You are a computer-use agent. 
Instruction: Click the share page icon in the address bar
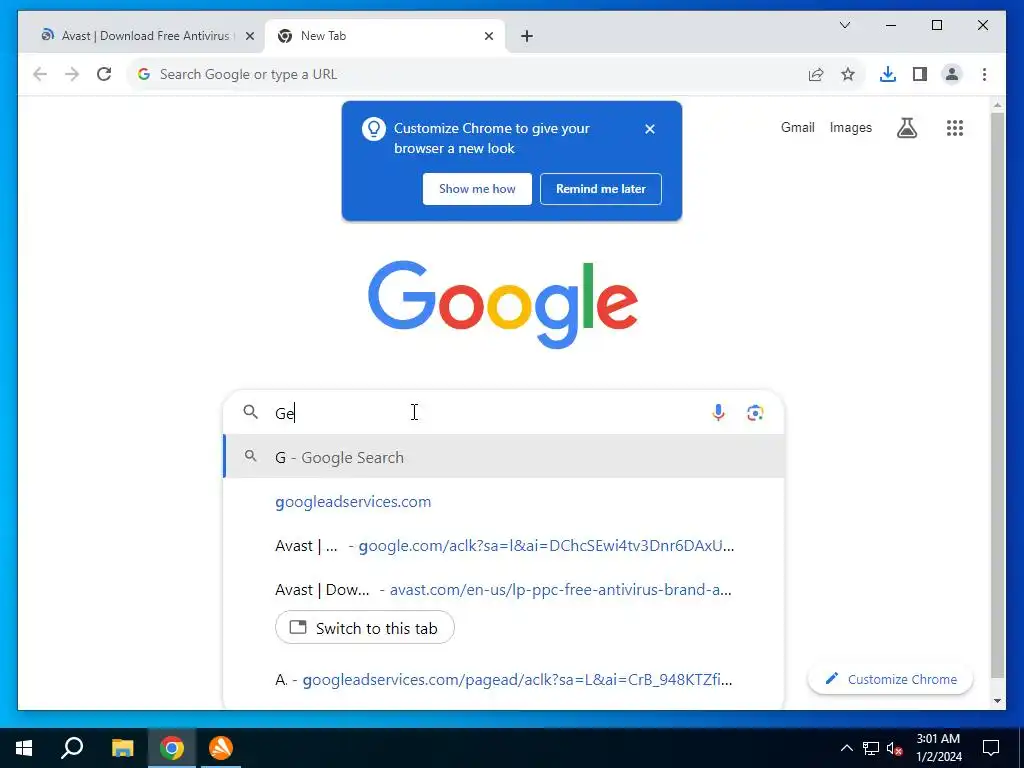point(816,74)
